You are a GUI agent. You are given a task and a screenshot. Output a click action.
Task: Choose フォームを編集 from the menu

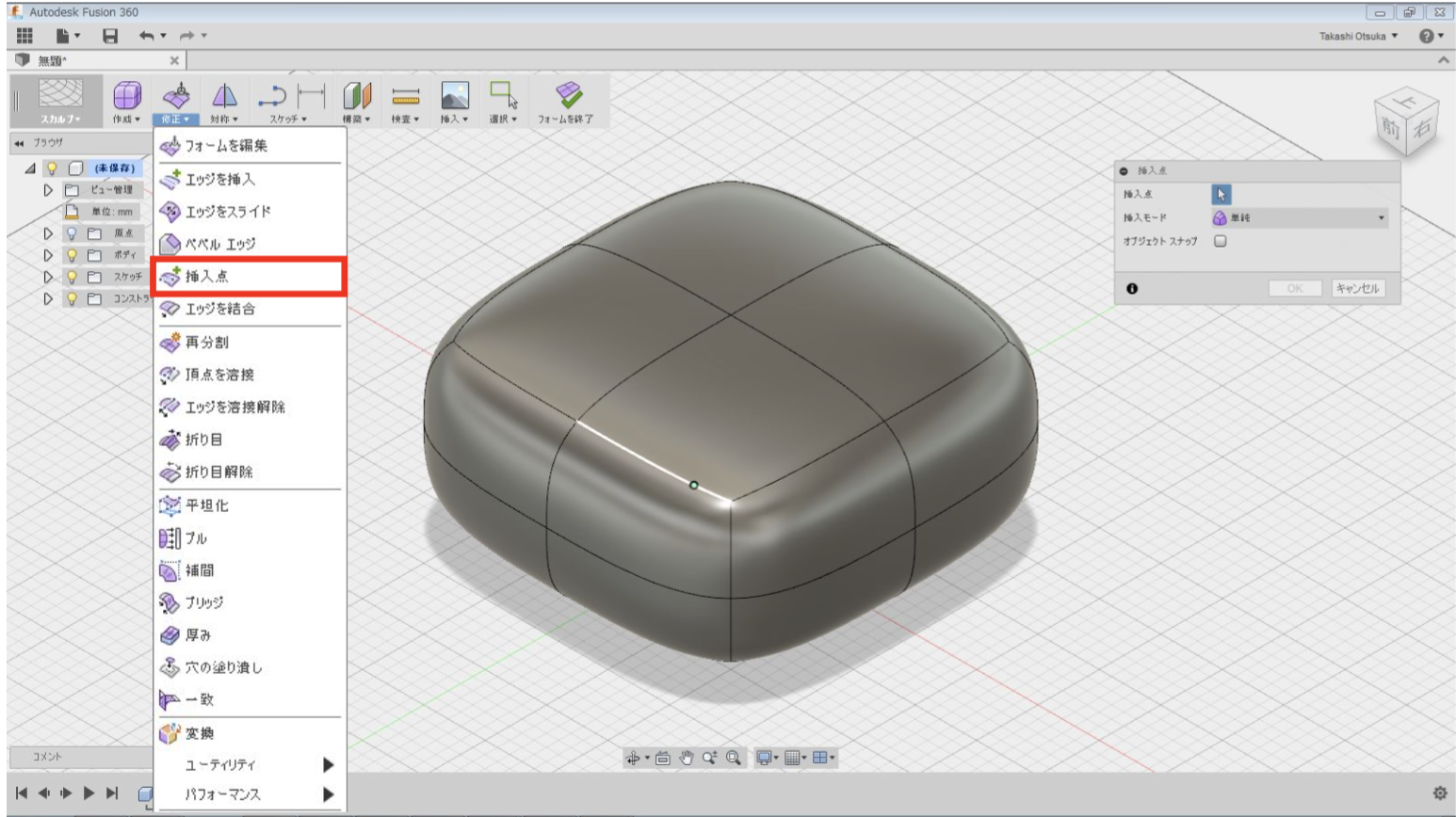click(250, 146)
